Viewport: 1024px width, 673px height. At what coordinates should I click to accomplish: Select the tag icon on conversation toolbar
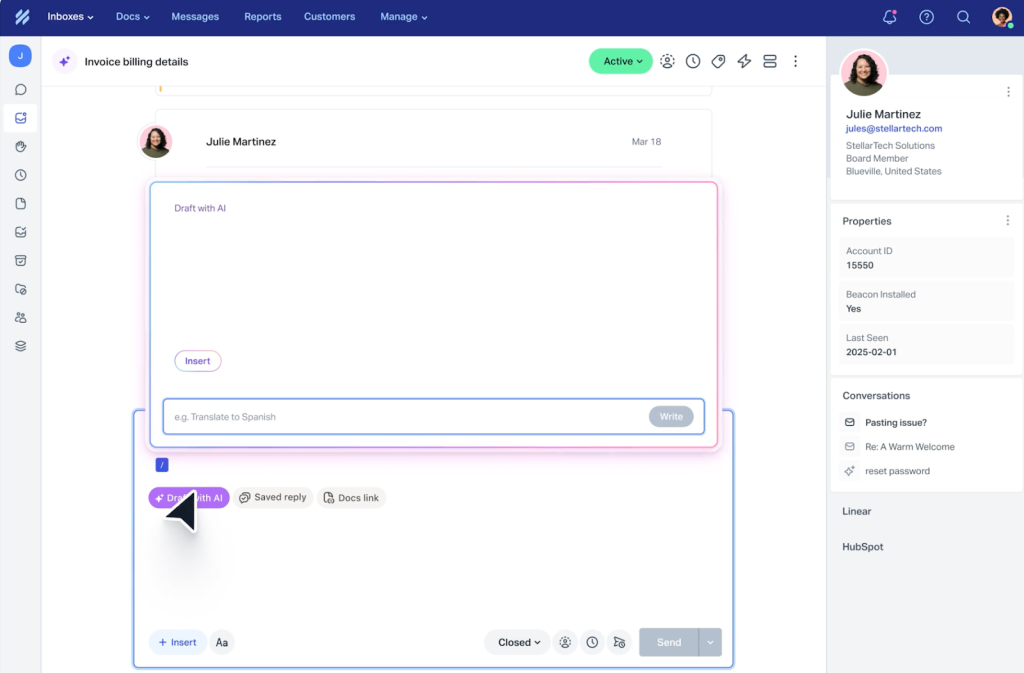coord(718,61)
